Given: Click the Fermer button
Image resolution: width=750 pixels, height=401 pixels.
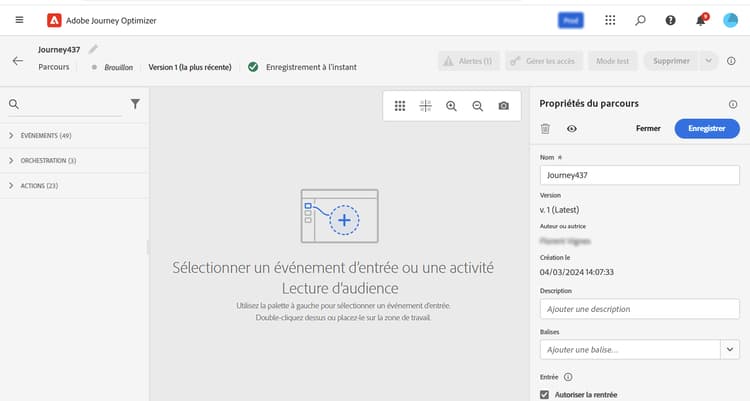Looking at the screenshot, I should click(648, 128).
